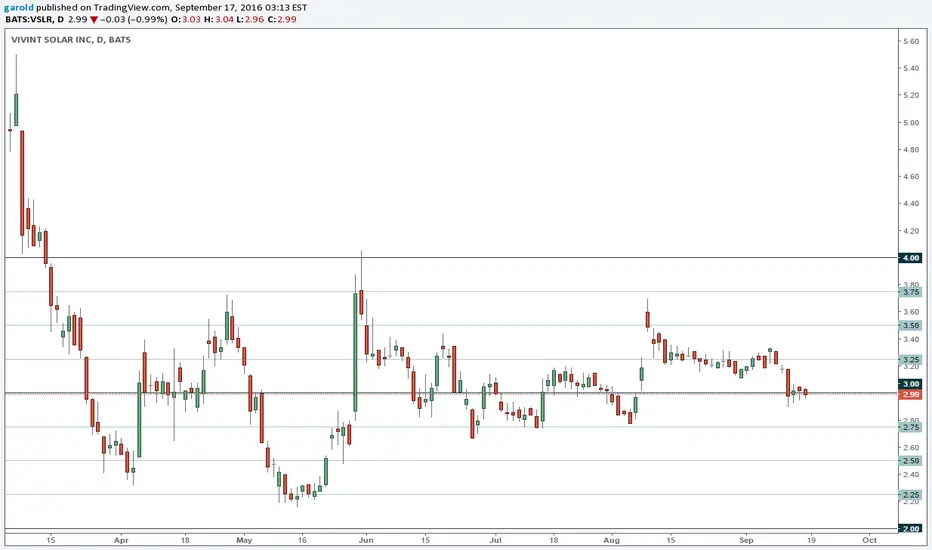Click the Aug date axis label
This screenshot has width=932, height=550.
pyautogui.click(x=612, y=540)
